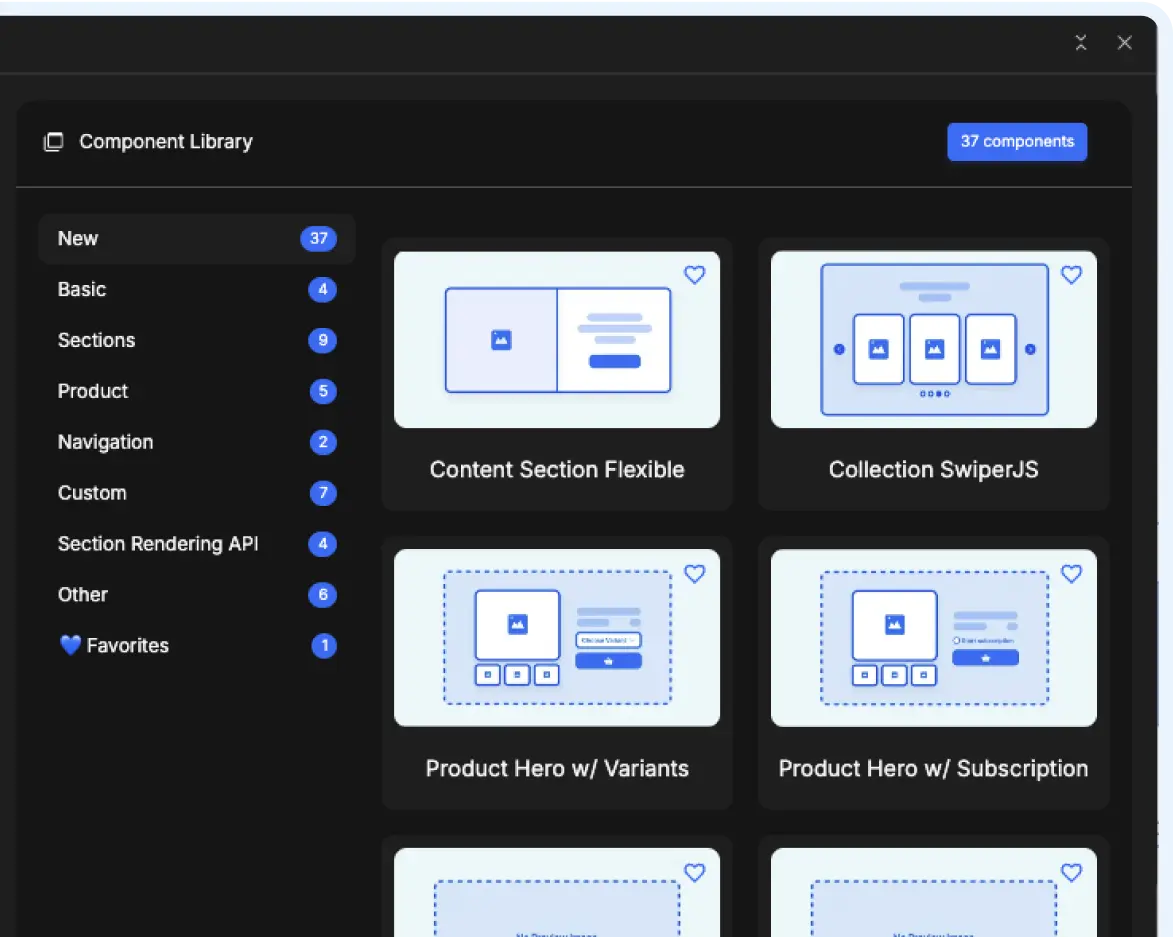This screenshot has width=1173, height=937.
Task: Click the Content Section Flexible title
Action: (x=557, y=470)
